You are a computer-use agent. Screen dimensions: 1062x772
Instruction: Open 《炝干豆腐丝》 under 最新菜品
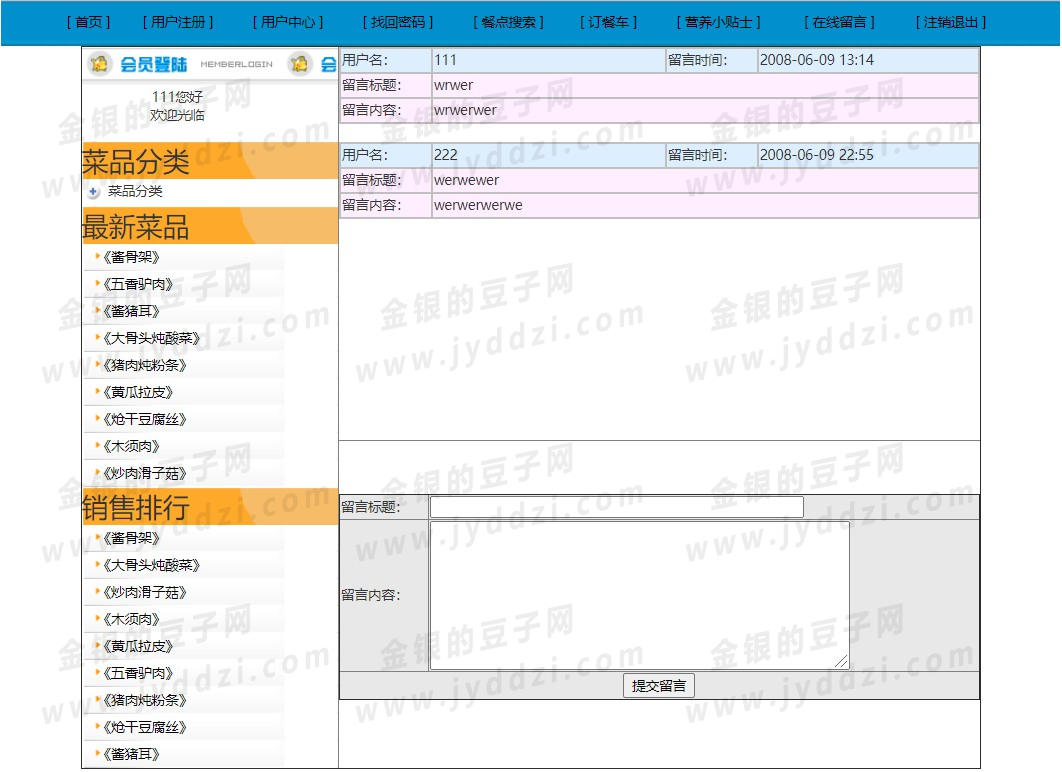pyautogui.click(x=144, y=420)
